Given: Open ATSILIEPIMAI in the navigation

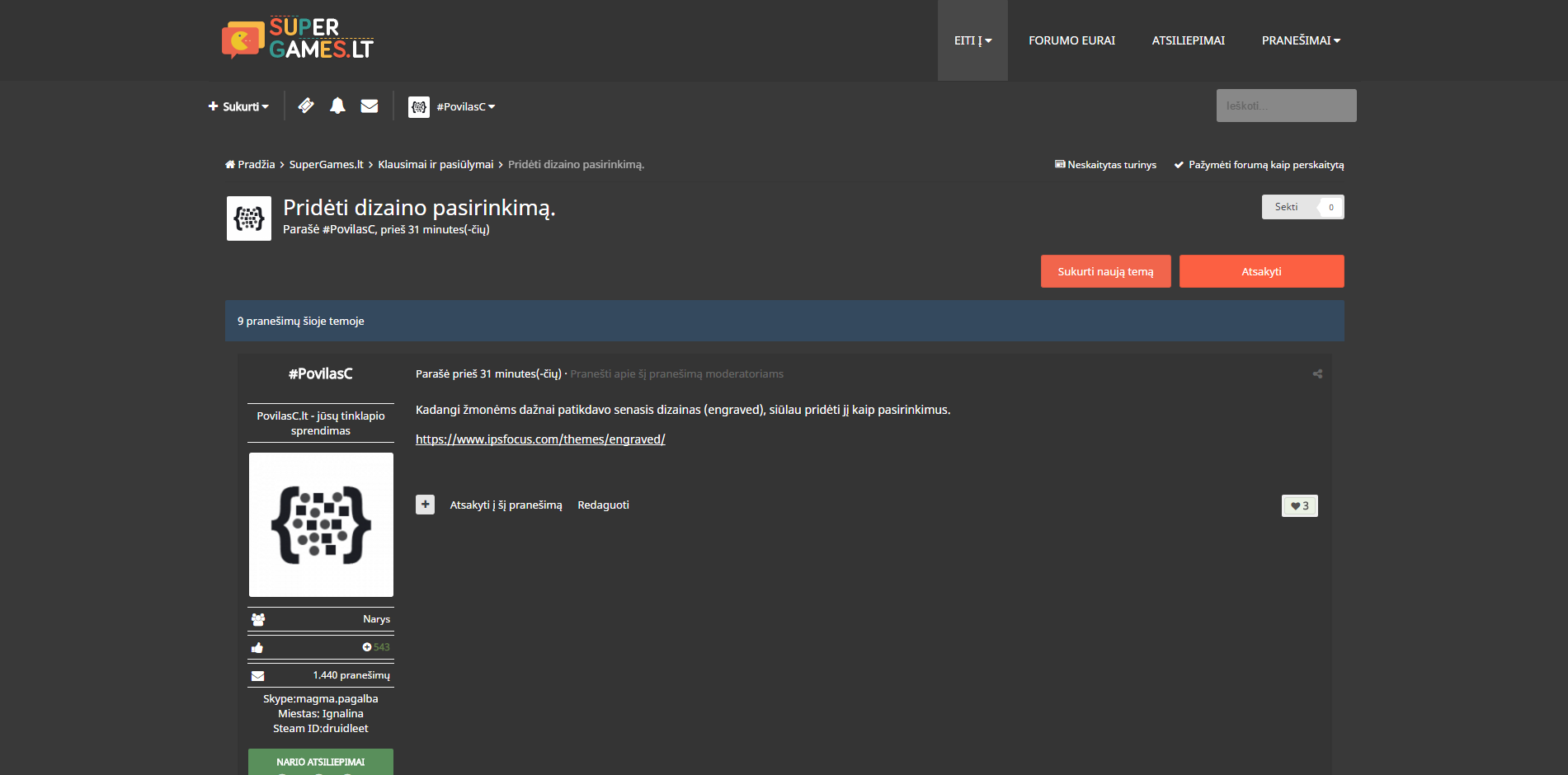Looking at the screenshot, I should pos(1188,40).
